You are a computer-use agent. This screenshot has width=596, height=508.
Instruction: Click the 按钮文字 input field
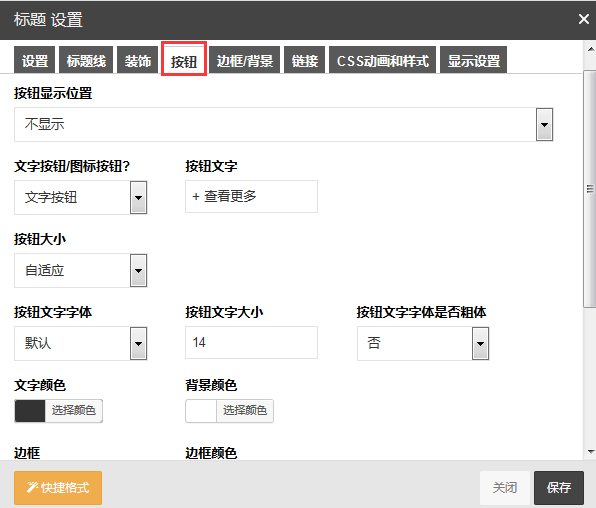[251, 197]
